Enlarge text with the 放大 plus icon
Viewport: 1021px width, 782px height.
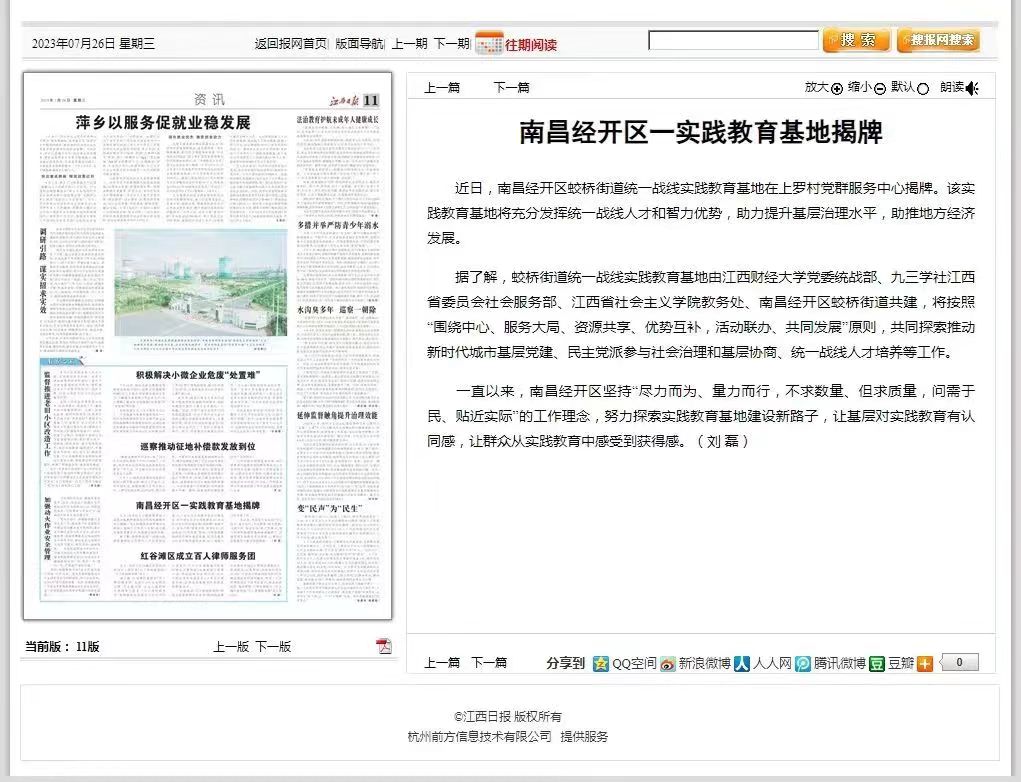point(837,88)
